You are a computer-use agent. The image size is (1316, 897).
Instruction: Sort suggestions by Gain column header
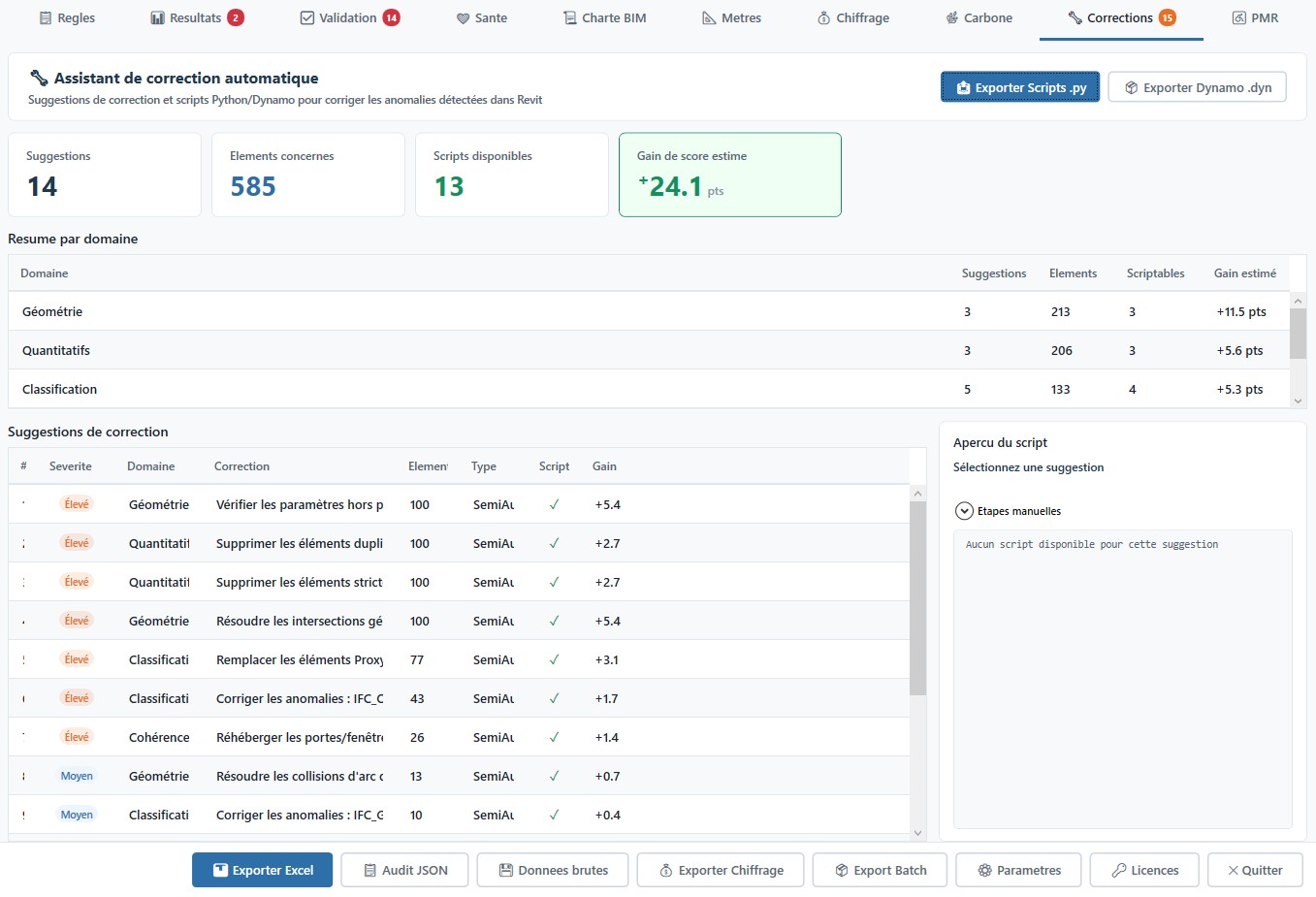pos(604,466)
